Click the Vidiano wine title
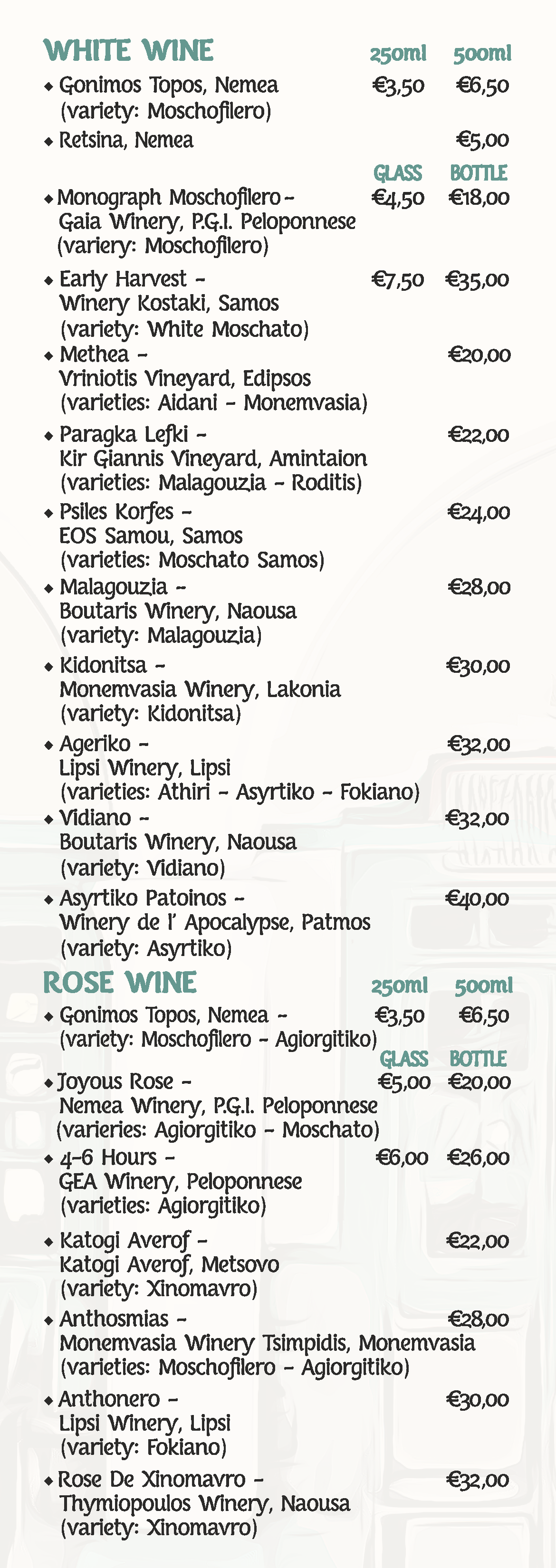The image size is (556, 1568). pyautogui.click(x=96, y=818)
